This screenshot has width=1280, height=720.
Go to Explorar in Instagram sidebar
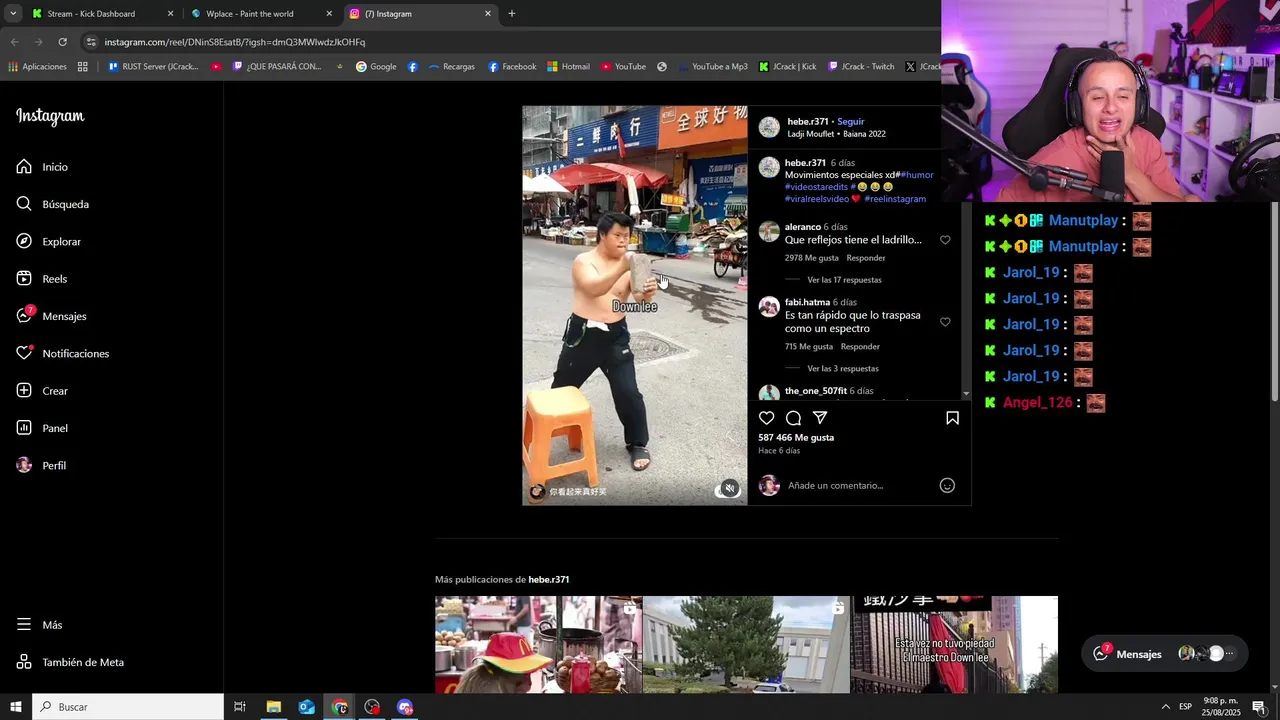click(x=48, y=242)
